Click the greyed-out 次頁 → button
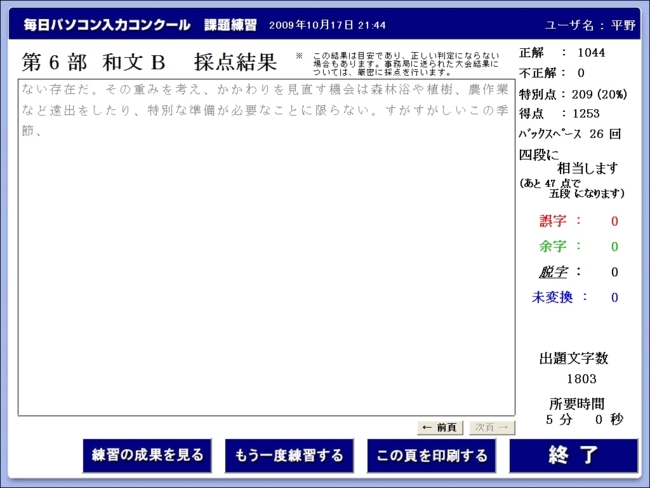 pos(492,427)
